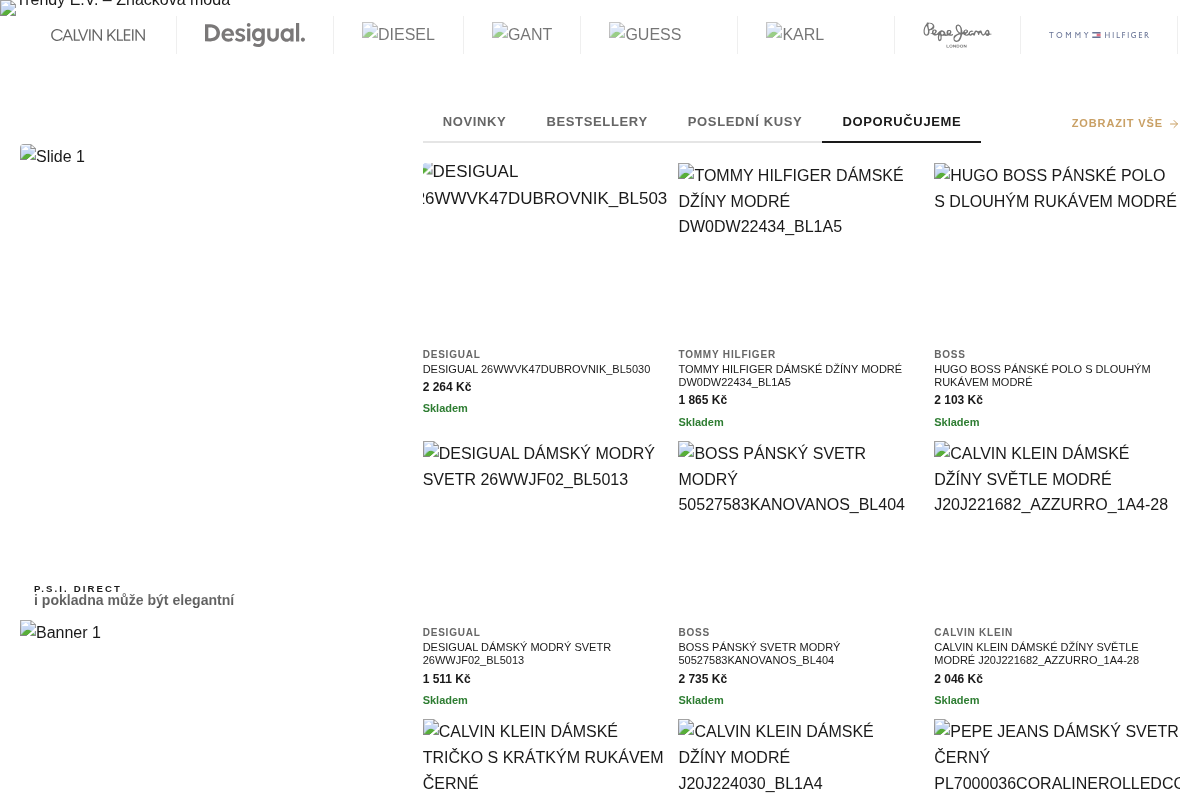
Task: Open Tommy Hilfiger dámské džíny modré title link
Action: click(x=790, y=375)
